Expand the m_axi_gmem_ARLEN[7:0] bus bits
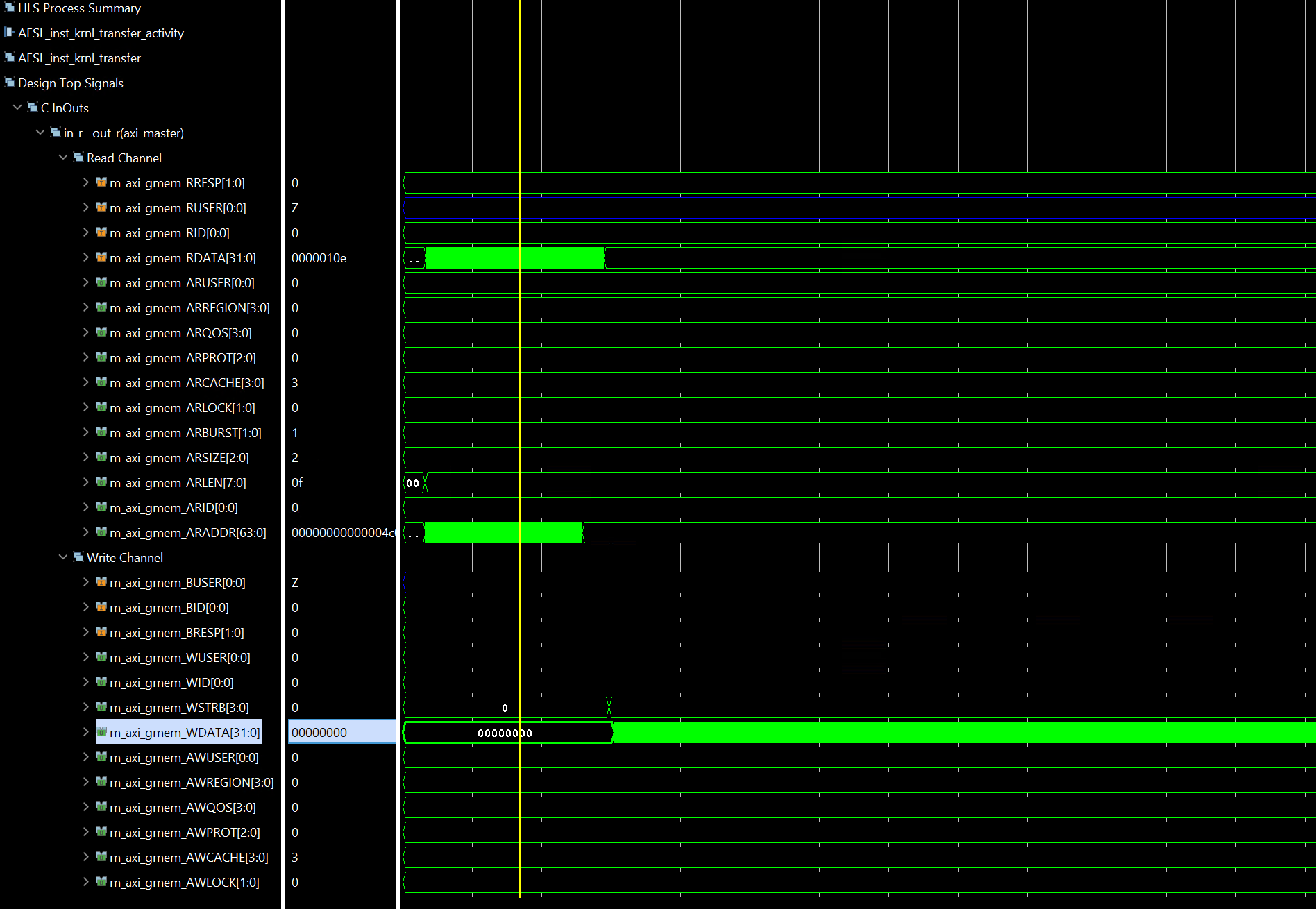1316x909 pixels. (x=86, y=482)
